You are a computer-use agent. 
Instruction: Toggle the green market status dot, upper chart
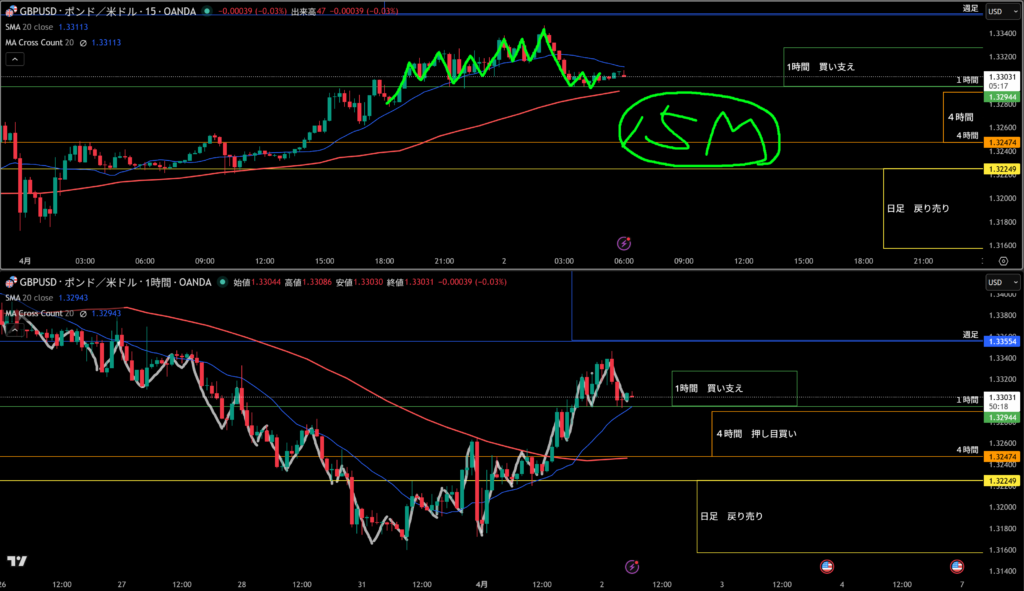pos(206,11)
